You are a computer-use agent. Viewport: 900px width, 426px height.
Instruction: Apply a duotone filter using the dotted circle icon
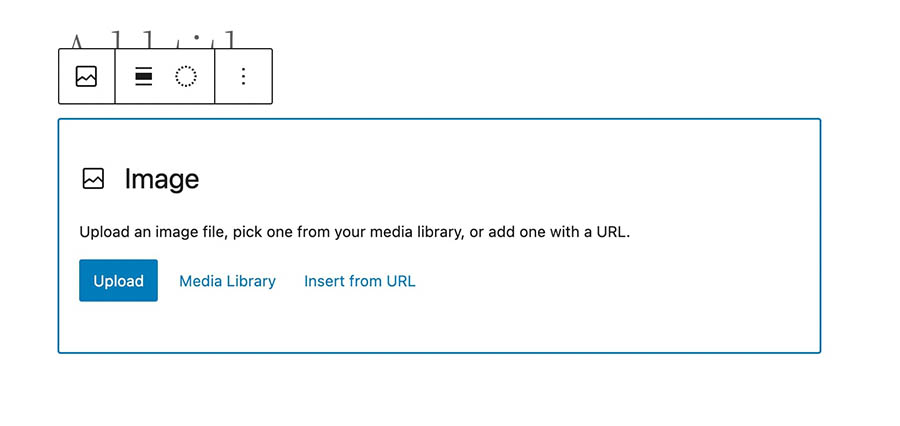click(185, 76)
